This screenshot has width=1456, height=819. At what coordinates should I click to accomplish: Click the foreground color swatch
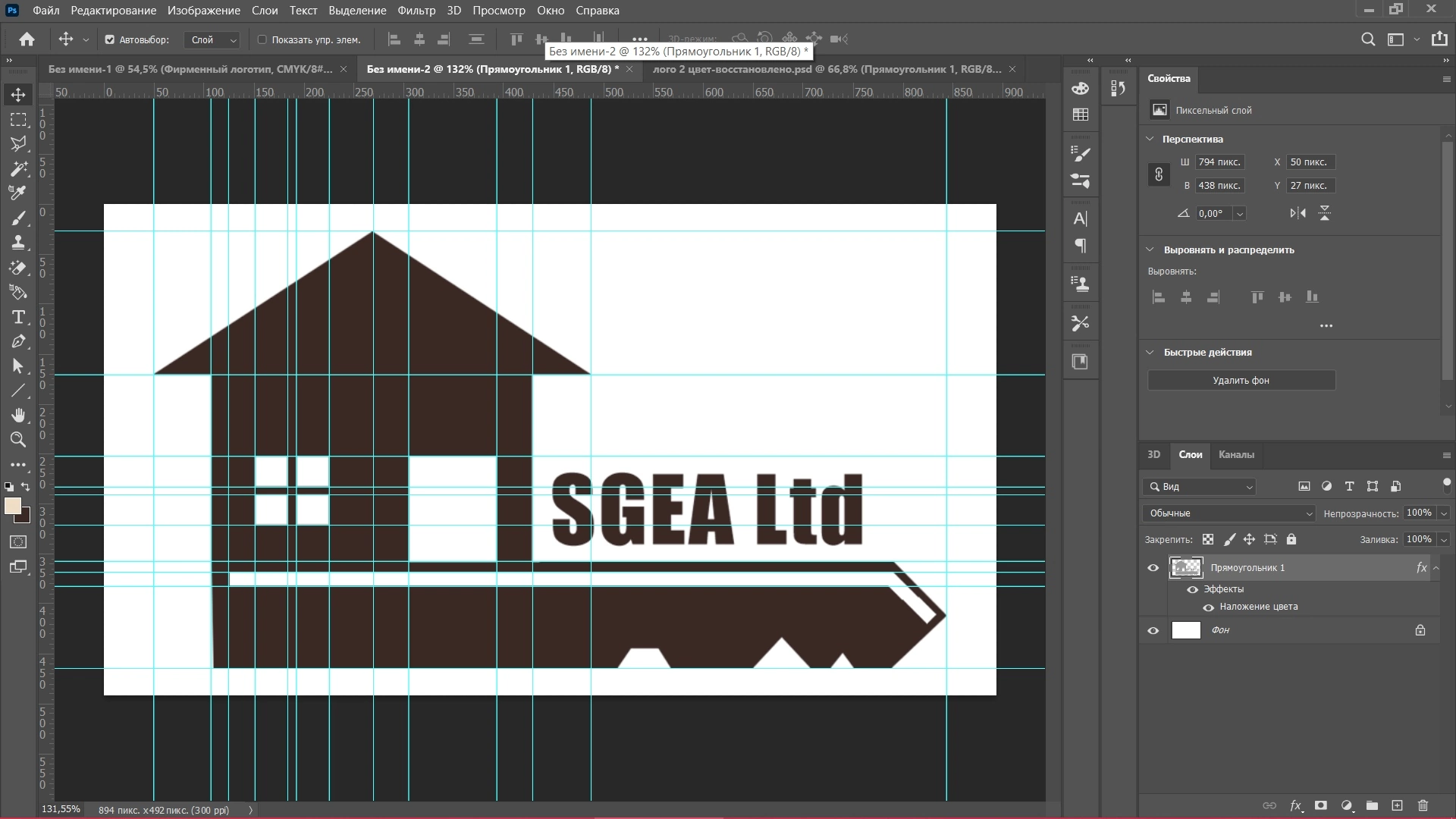(x=13, y=507)
